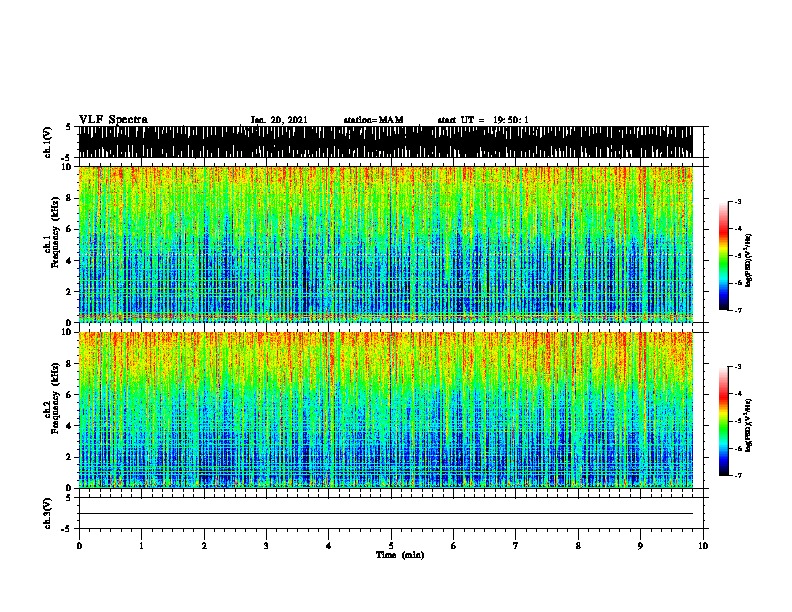The height and width of the screenshot is (612, 792).
Task: Click time axis tick label "0"
Action: tap(79, 545)
